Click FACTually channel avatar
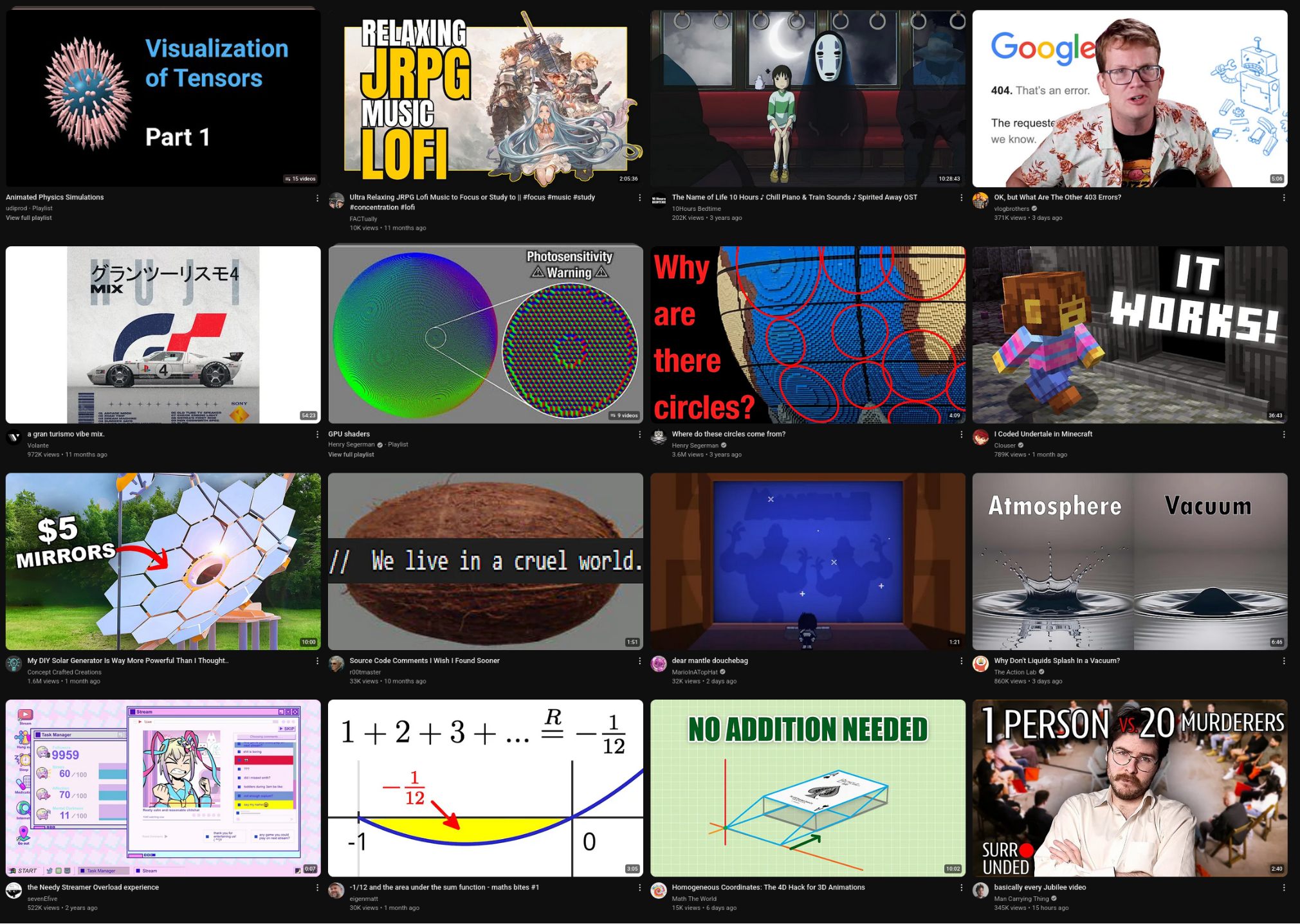This screenshot has width=1300, height=924. 336,201
